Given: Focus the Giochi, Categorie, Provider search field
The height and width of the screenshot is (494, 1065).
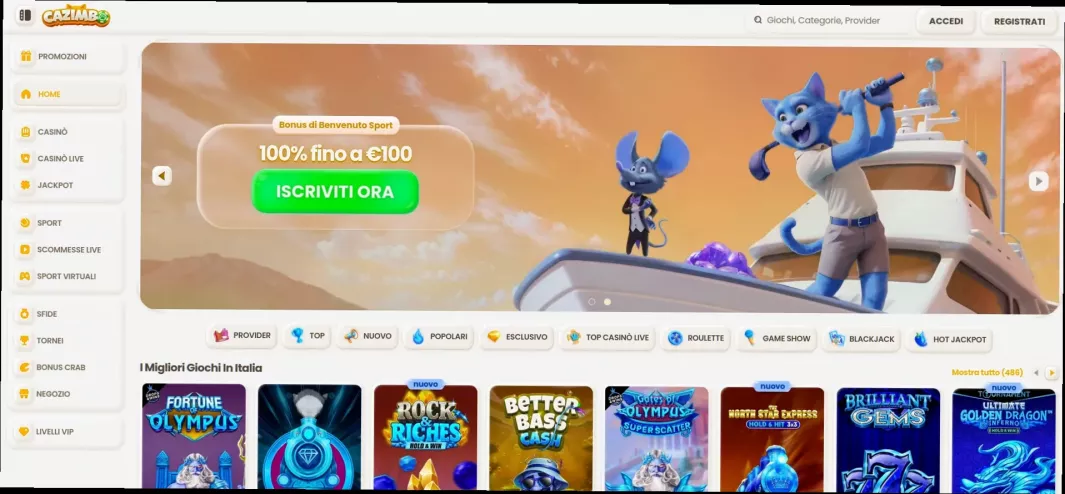Looking at the screenshot, I should 829,20.
